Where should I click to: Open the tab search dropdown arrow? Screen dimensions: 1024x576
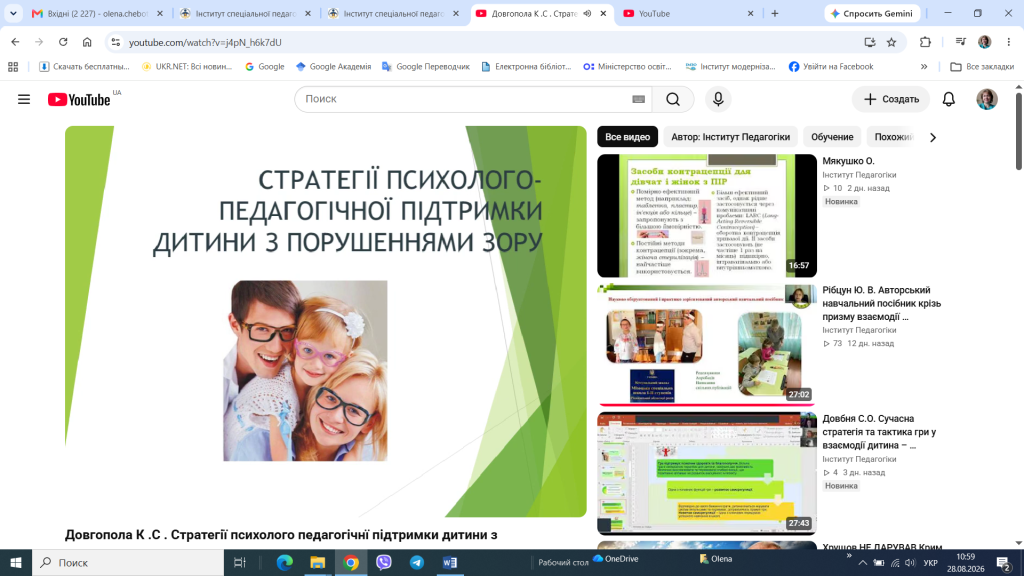(x=13, y=13)
